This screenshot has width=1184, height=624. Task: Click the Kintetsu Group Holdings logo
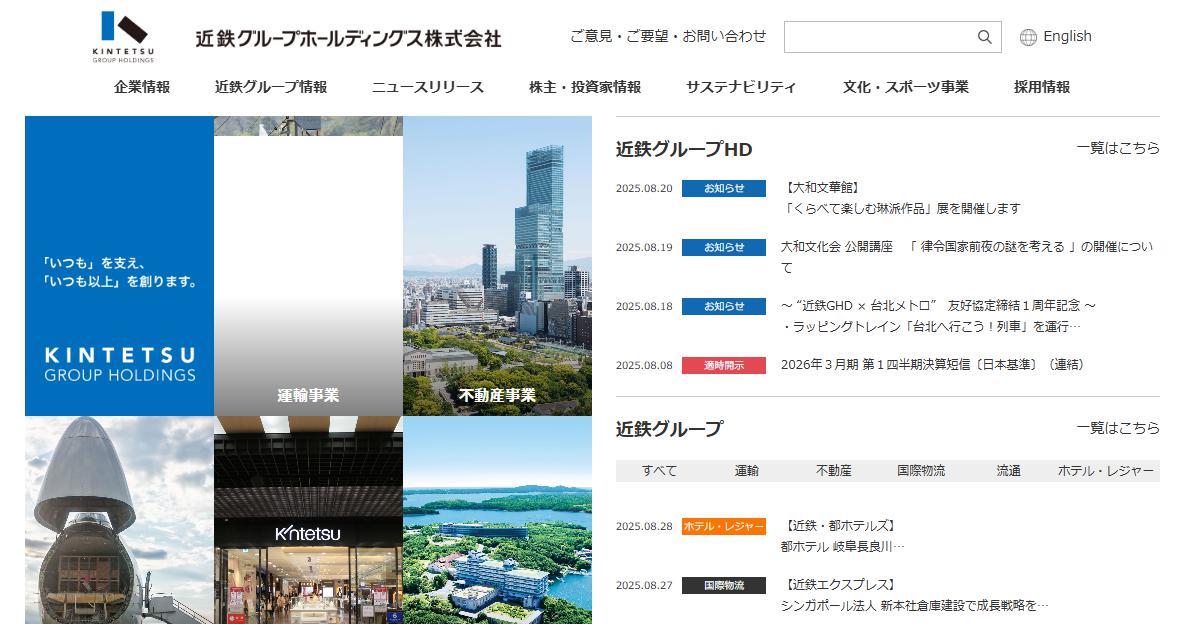[x=123, y=36]
